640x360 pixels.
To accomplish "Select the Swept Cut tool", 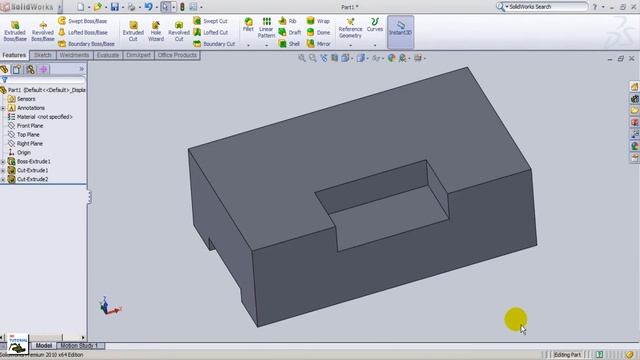I will [210, 21].
